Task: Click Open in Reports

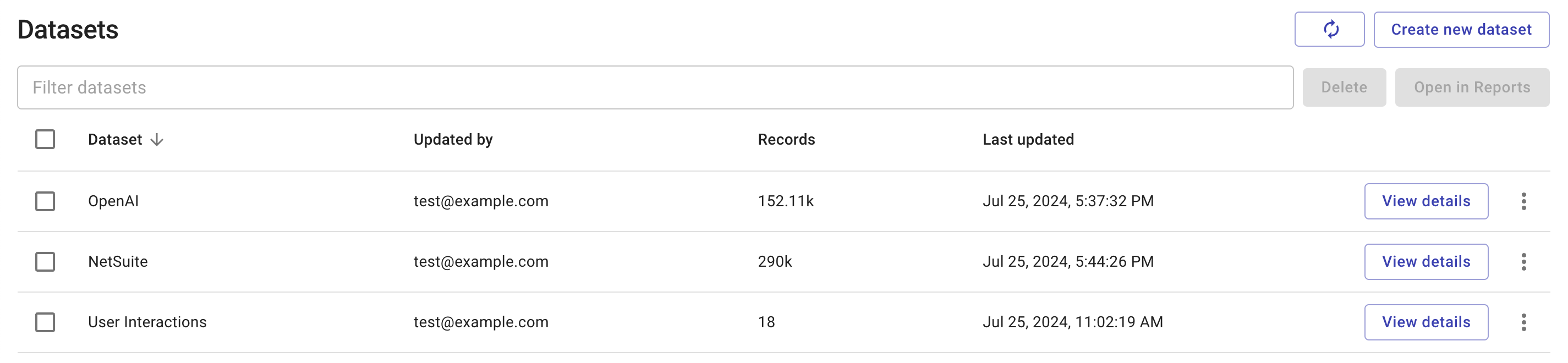Action: [1472, 87]
